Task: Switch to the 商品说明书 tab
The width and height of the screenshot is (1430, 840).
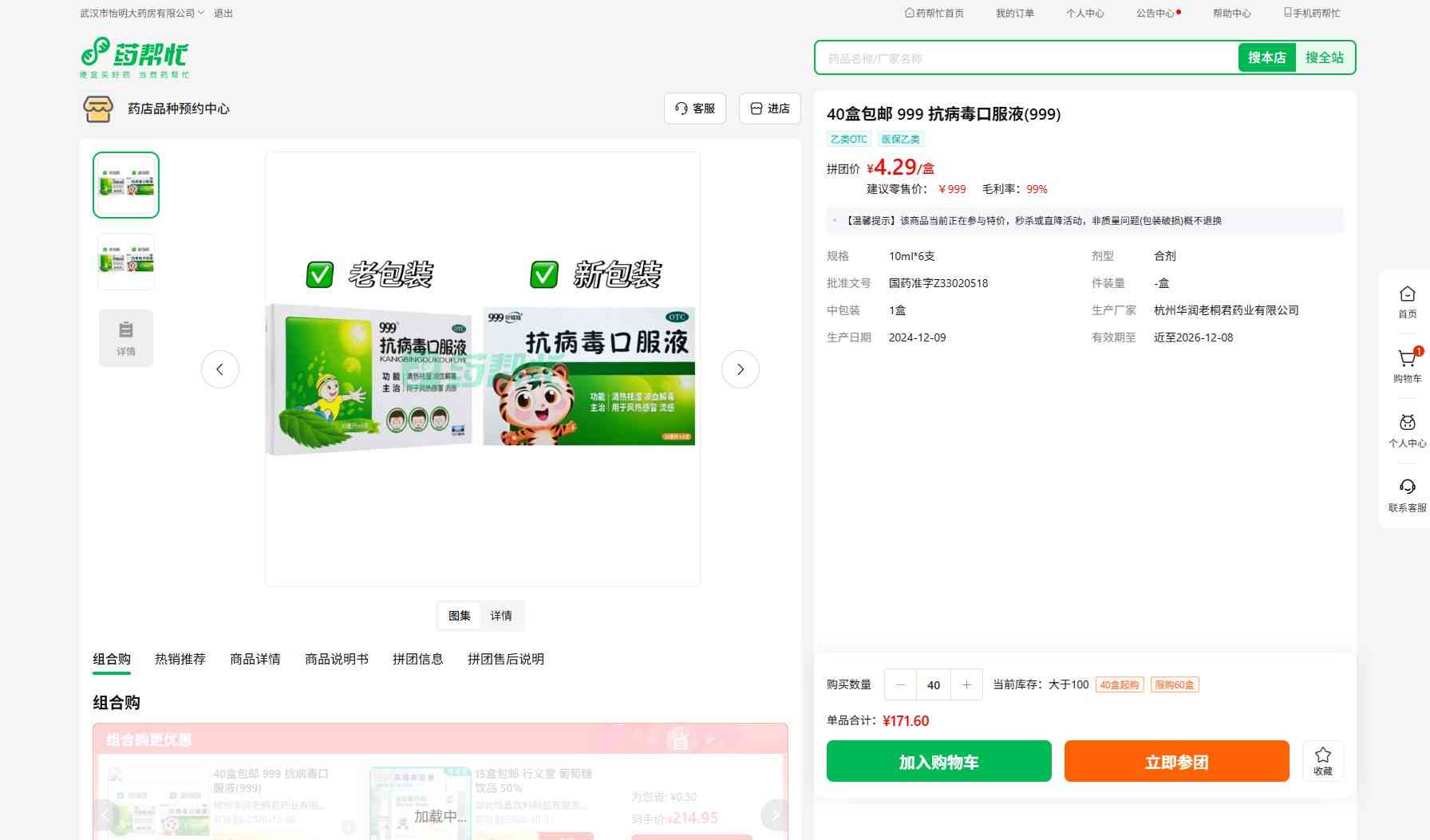Action: [x=337, y=659]
